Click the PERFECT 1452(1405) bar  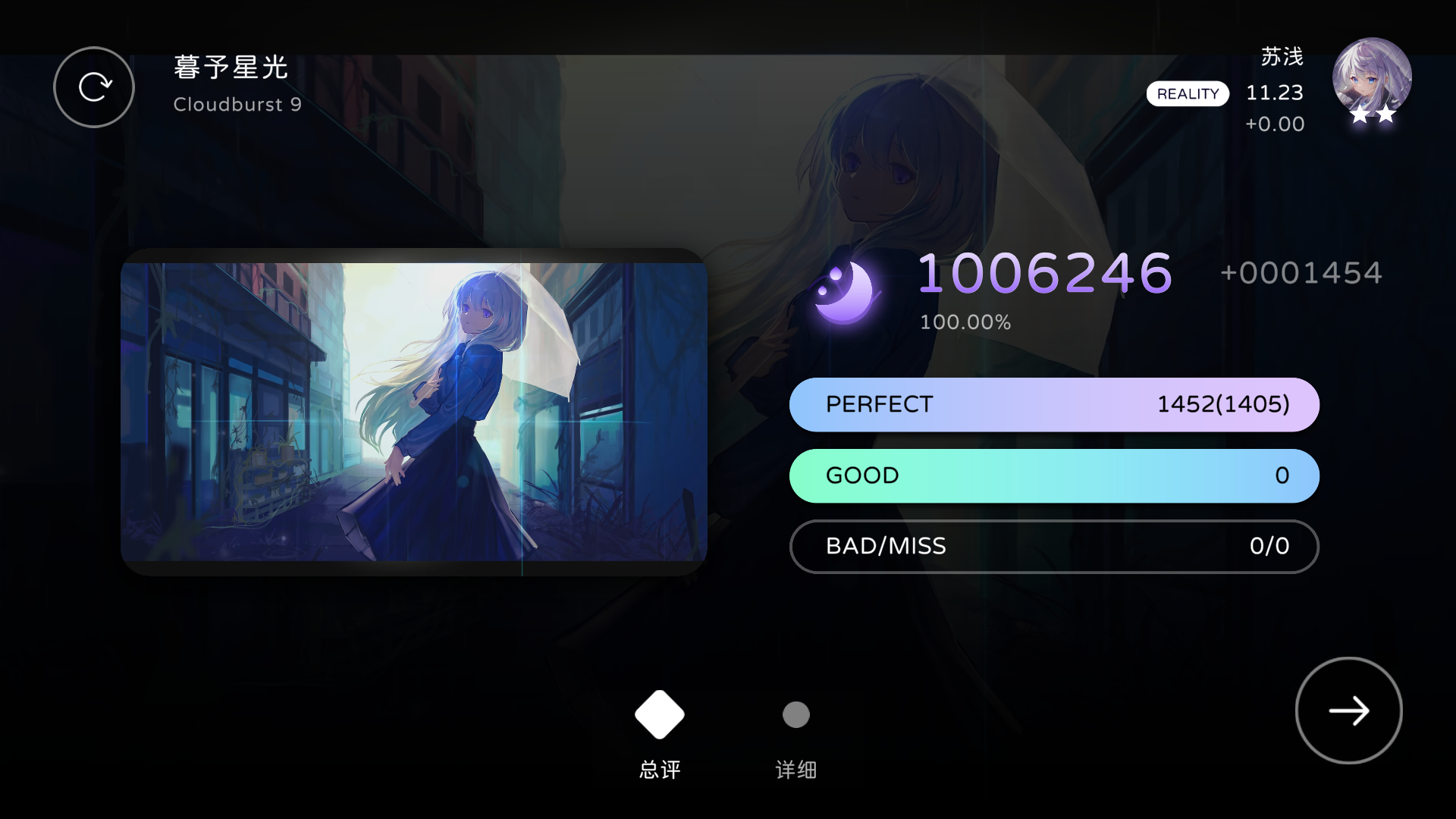tap(1054, 404)
